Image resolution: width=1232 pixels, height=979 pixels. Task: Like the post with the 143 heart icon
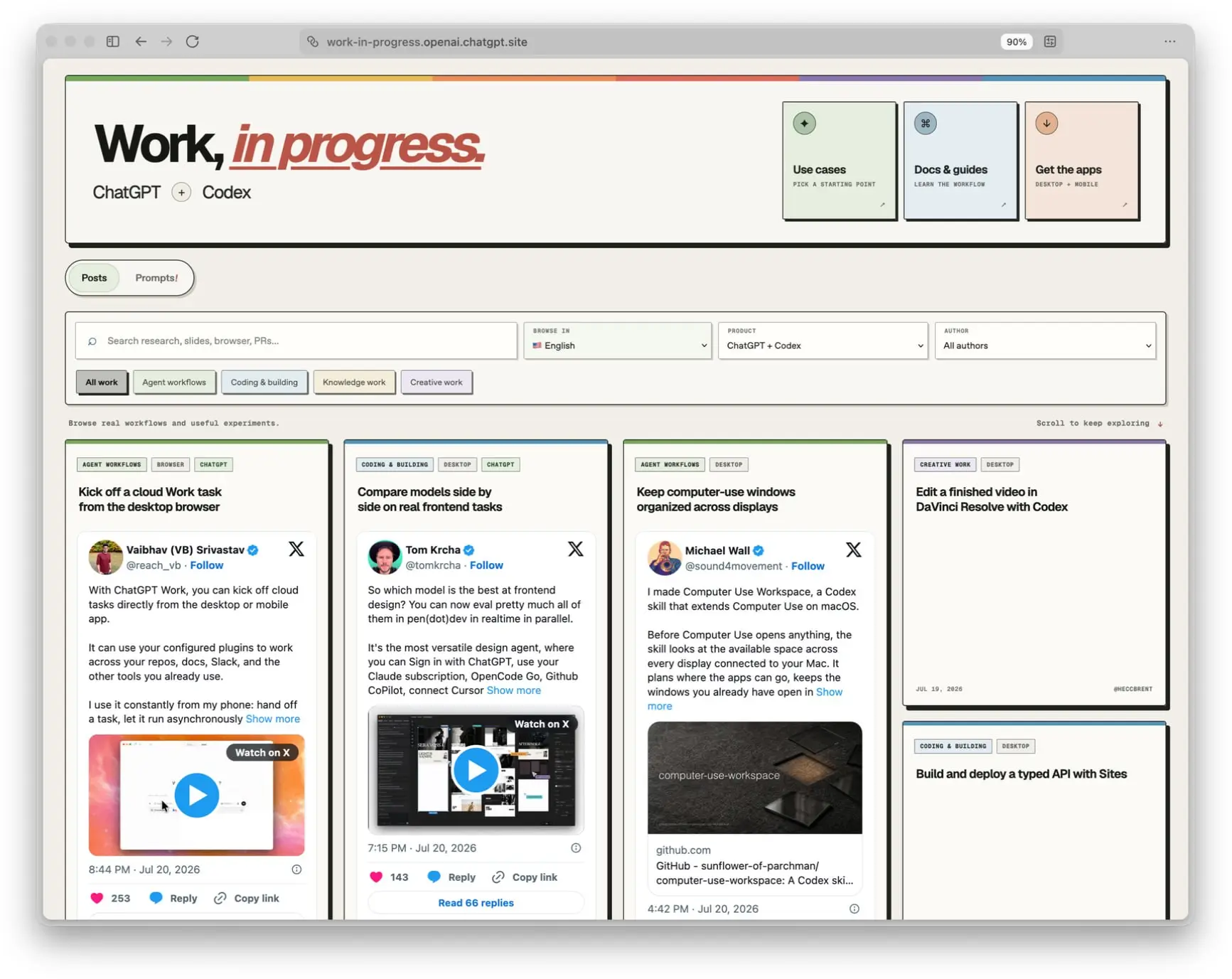point(376,877)
